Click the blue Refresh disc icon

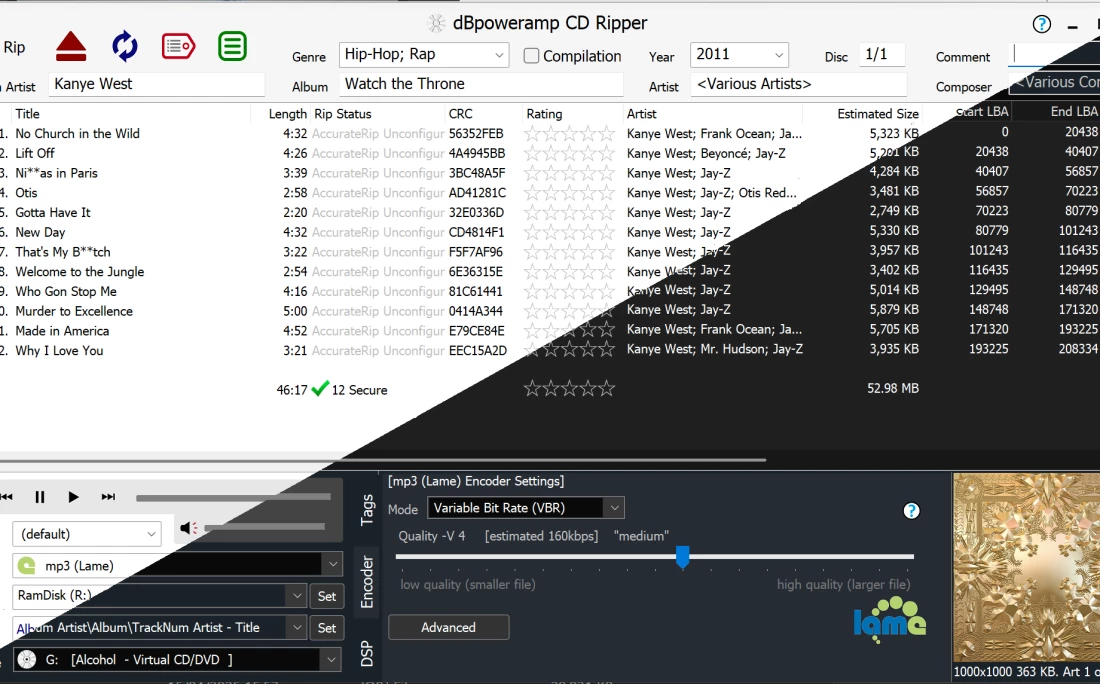coord(125,46)
